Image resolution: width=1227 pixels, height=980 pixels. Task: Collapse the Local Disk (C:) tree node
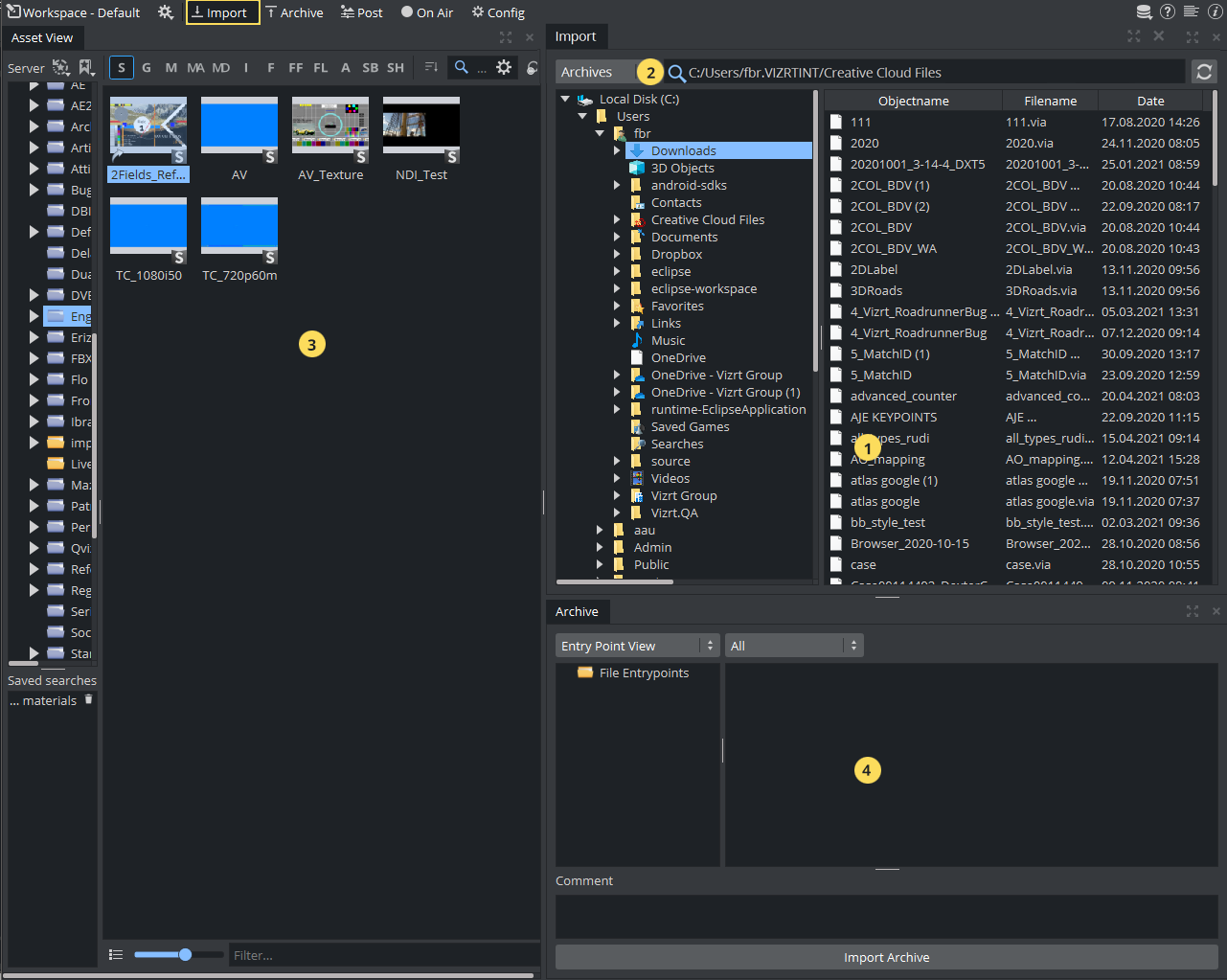(x=565, y=100)
